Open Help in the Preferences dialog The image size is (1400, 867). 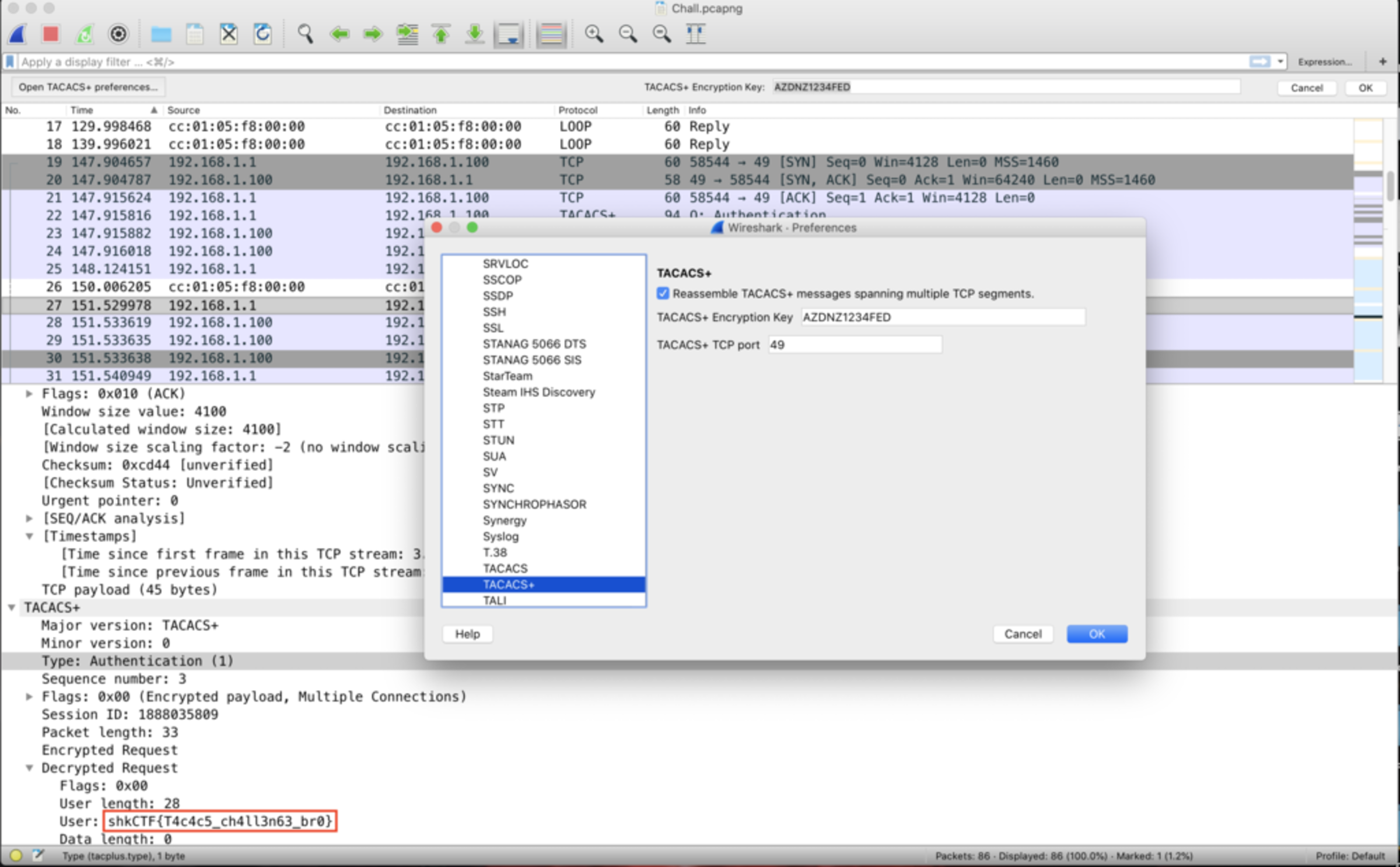coord(467,634)
